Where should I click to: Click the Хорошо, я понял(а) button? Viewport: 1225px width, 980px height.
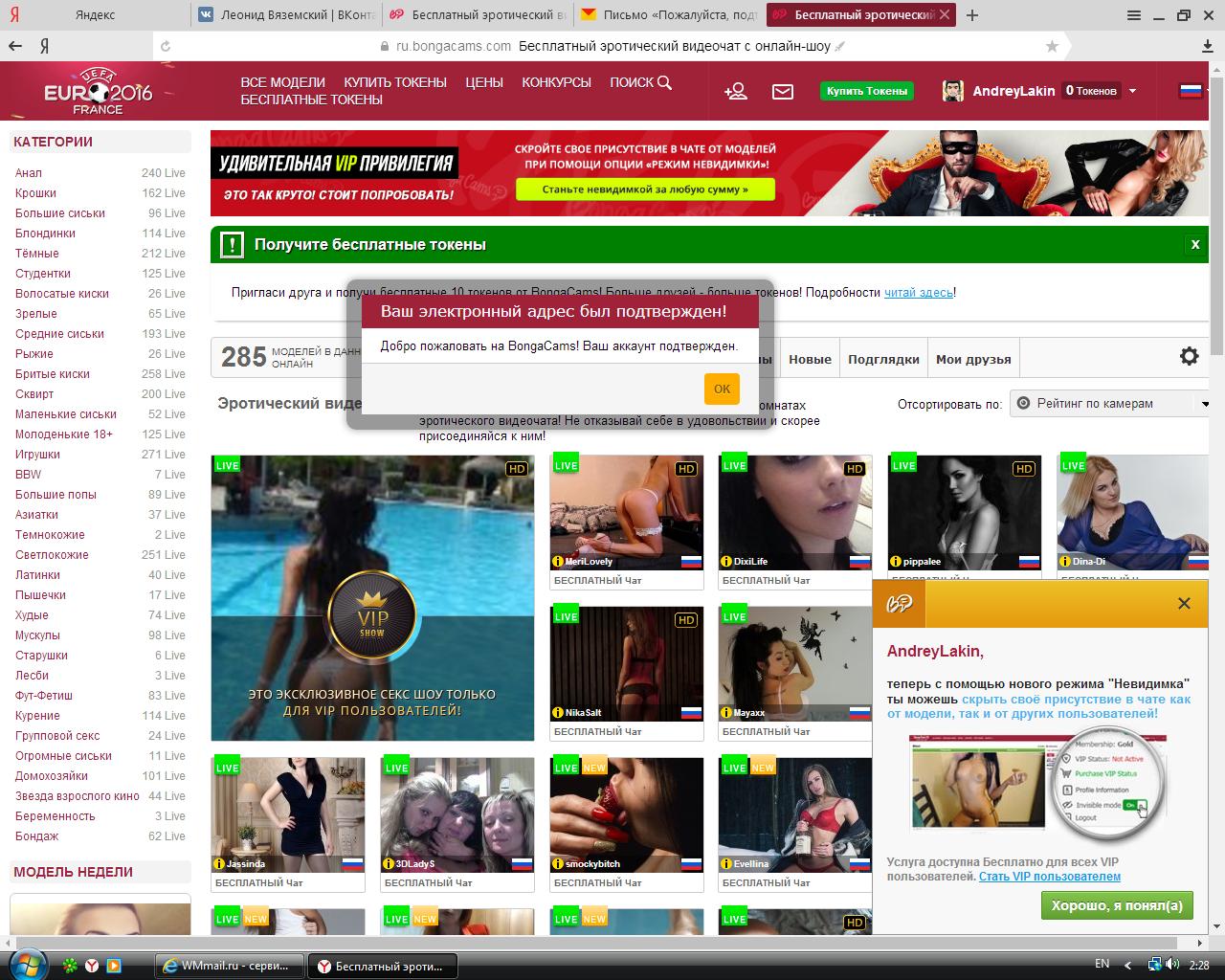(1117, 905)
